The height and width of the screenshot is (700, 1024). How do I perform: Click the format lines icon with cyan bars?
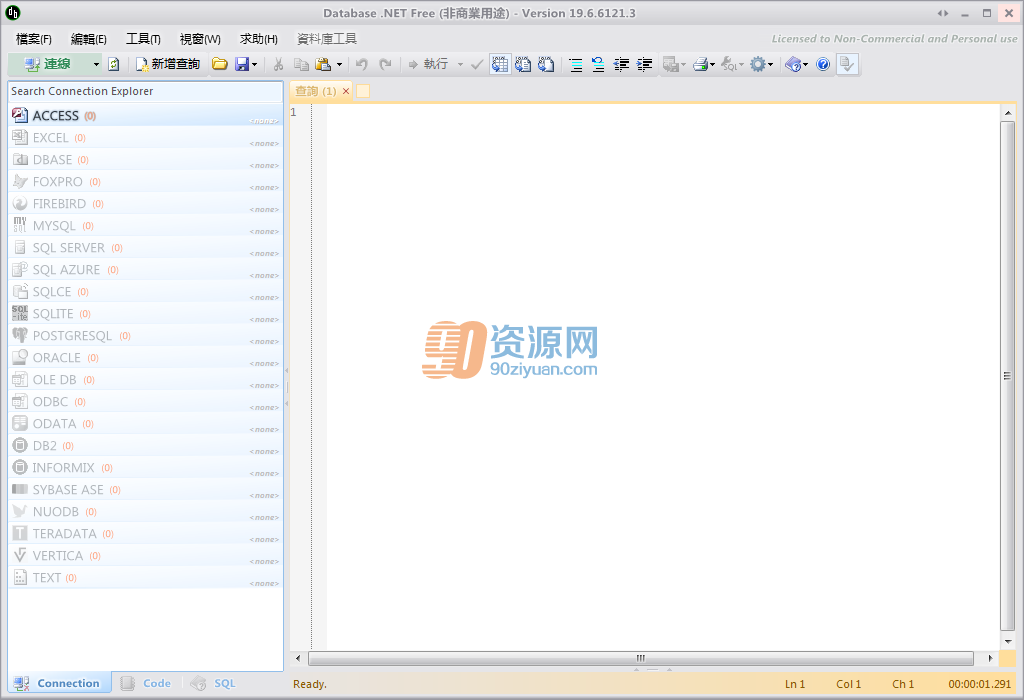(x=575, y=64)
